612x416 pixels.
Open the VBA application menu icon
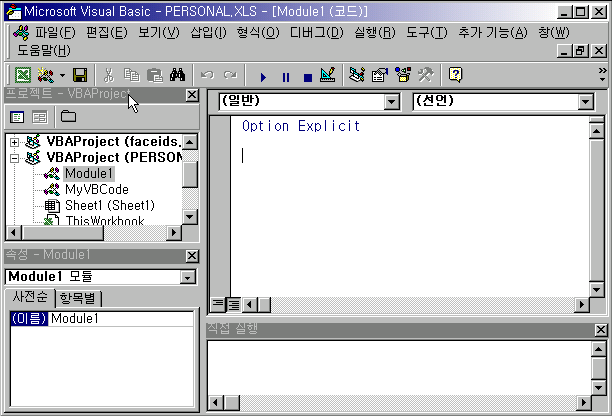pos(21,32)
